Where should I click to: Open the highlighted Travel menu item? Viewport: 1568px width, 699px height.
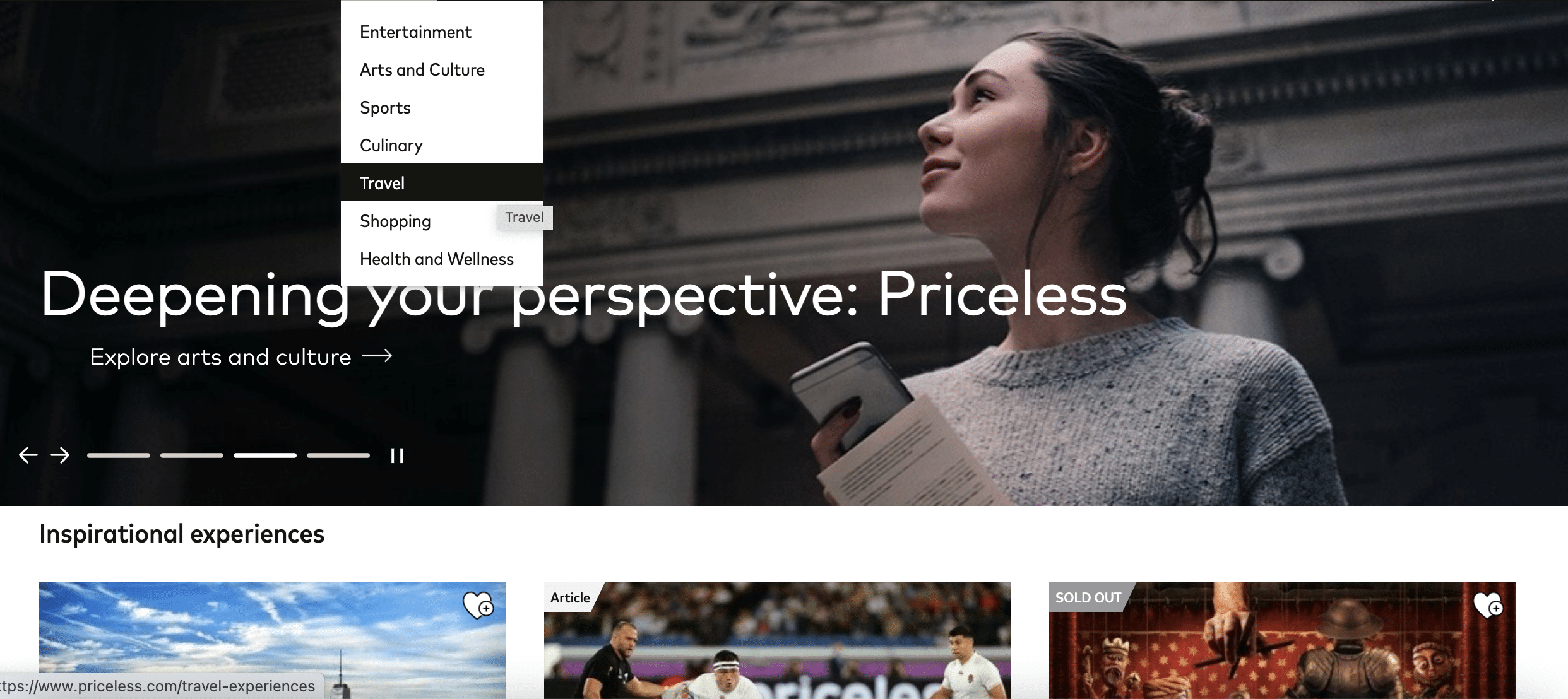point(442,182)
